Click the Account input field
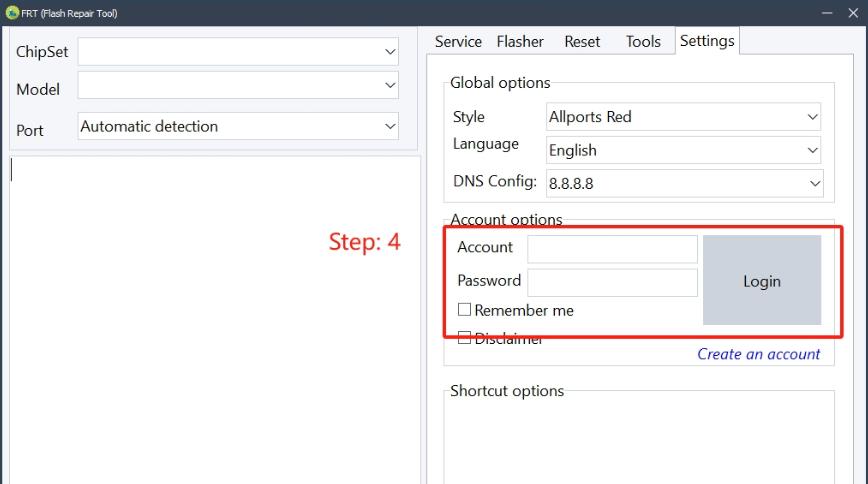 point(612,249)
